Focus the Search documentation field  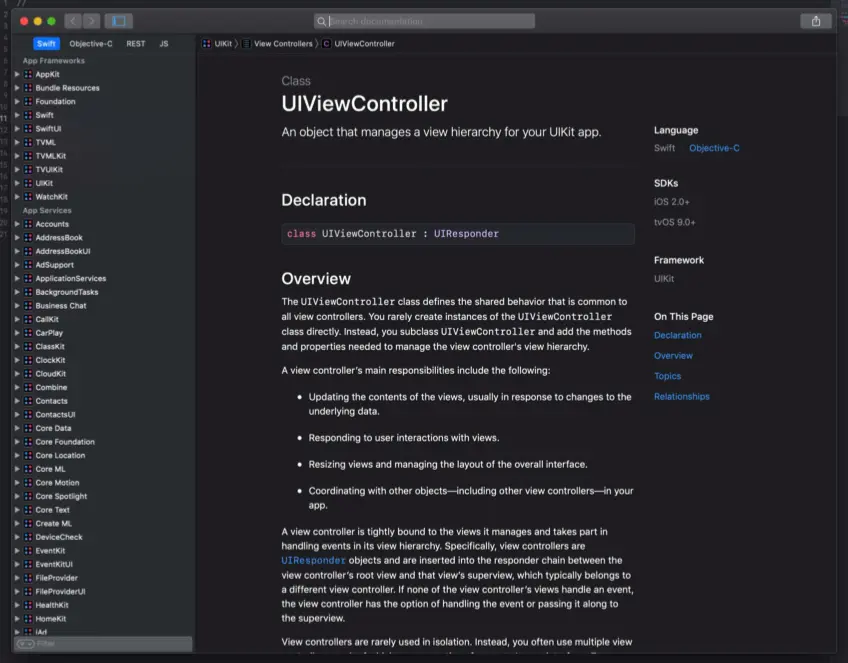pos(424,21)
